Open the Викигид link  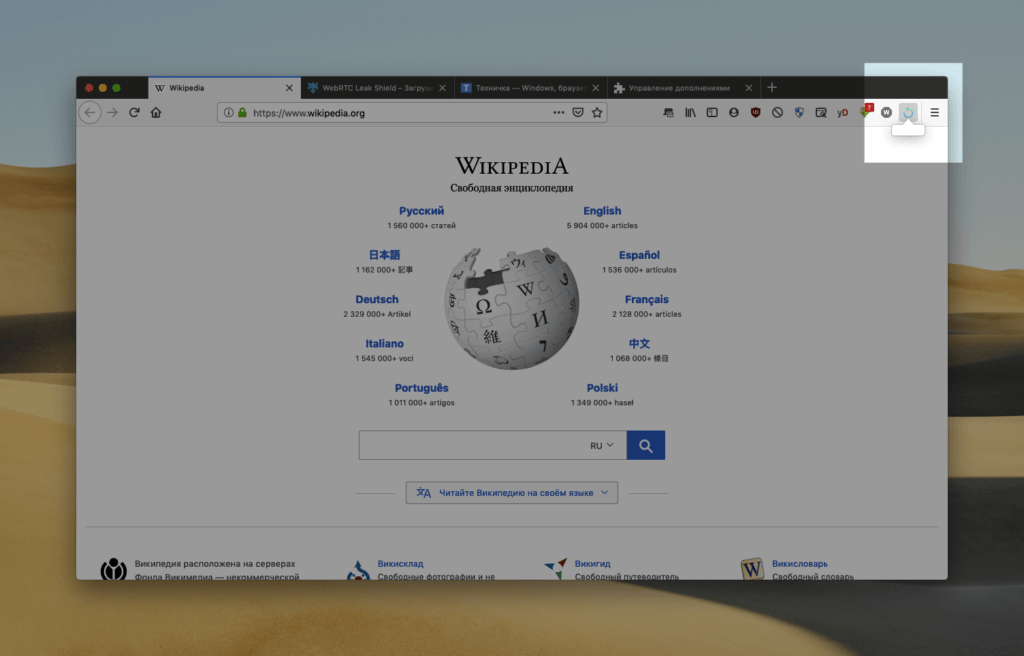click(x=592, y=563)
